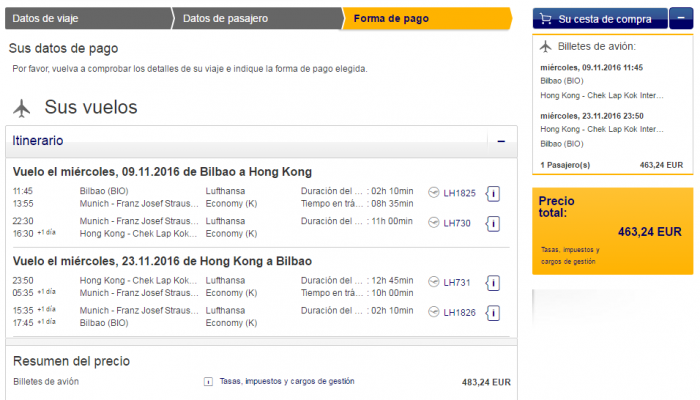This screenshot has height=400, width=700.
Task: Click the yellow Precio total box
Action: pos(612,231)
